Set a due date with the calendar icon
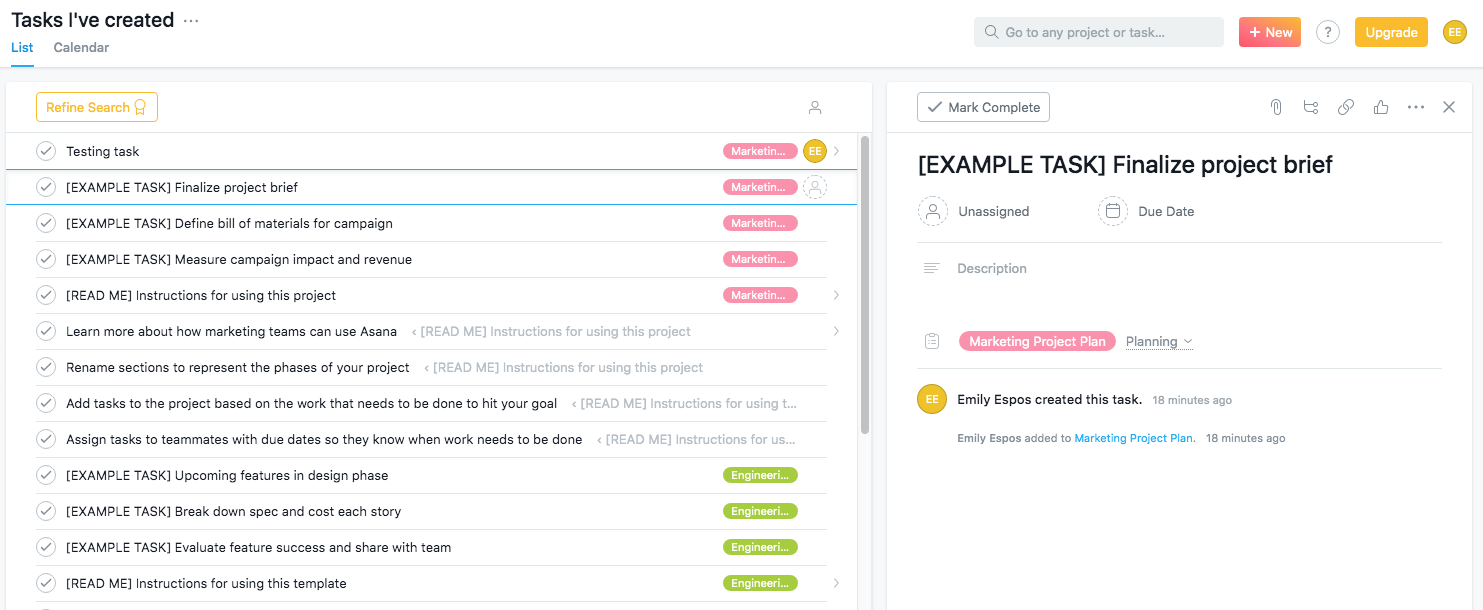This screenshot has width=1483, height=610. (x=1113, y=211)
